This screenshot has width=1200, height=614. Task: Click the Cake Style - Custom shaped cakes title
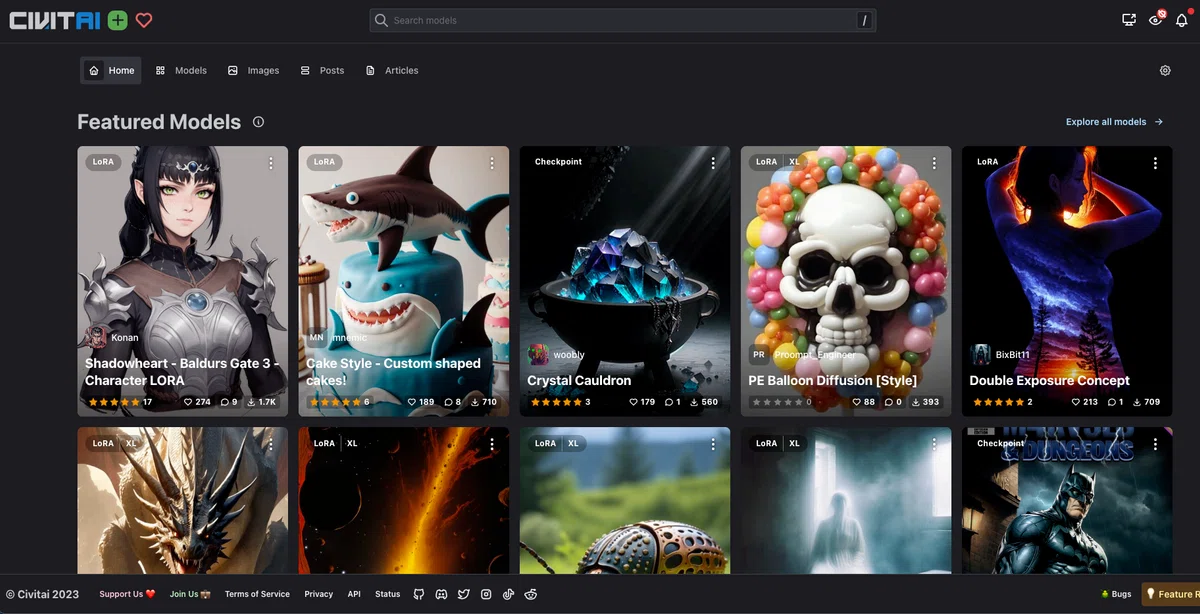point(394,372)
